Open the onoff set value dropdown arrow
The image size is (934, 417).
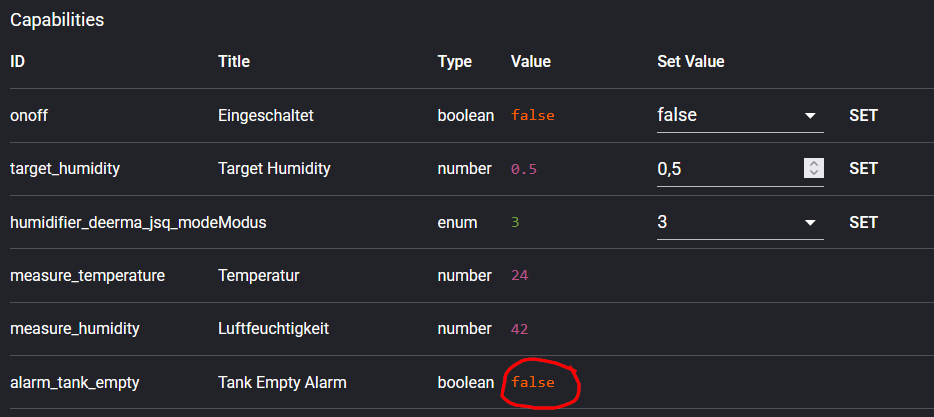point(810,116)
